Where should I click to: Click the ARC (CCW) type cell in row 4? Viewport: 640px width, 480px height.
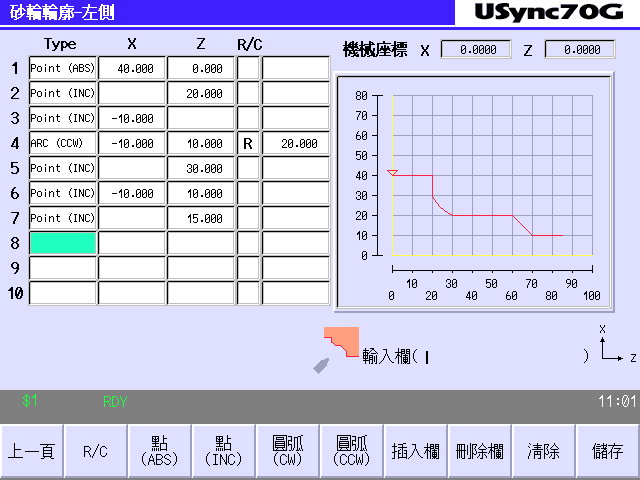tap(62, 143)
